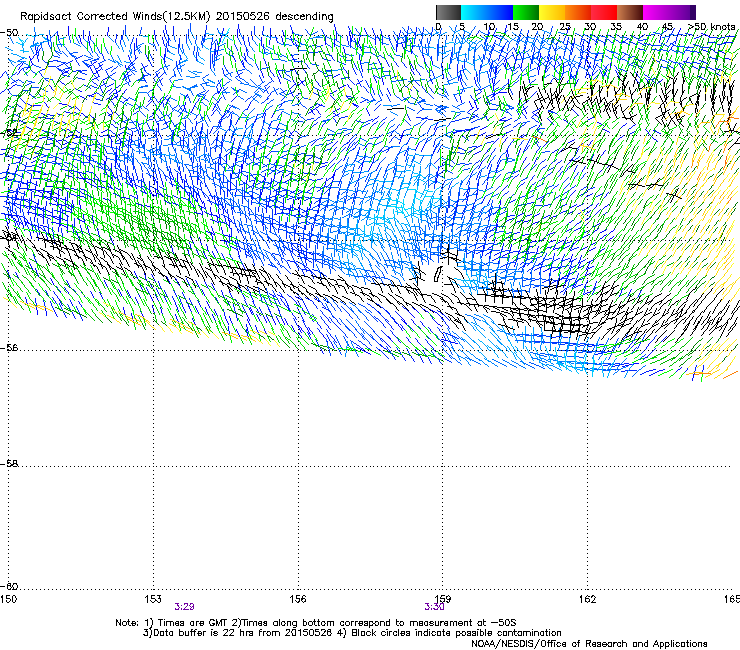The image size is (740, 650).
Task: Click the 159 longitude axis label
Action: point(443,599)
